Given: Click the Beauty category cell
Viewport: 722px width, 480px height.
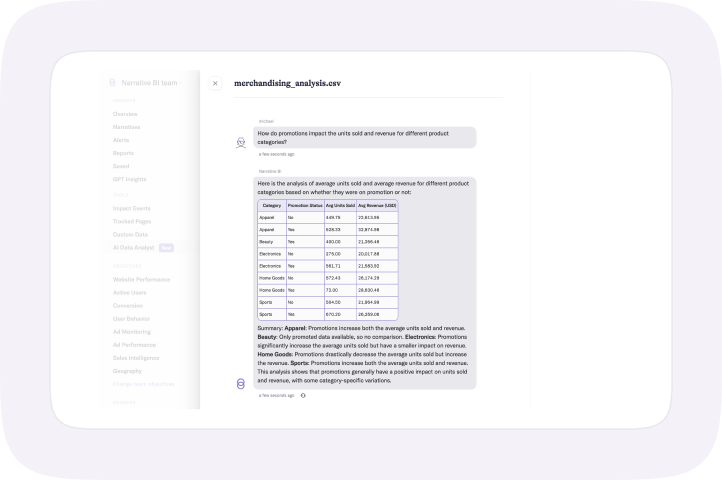Looking at the screenshot, I should click(x=272, y=242).
